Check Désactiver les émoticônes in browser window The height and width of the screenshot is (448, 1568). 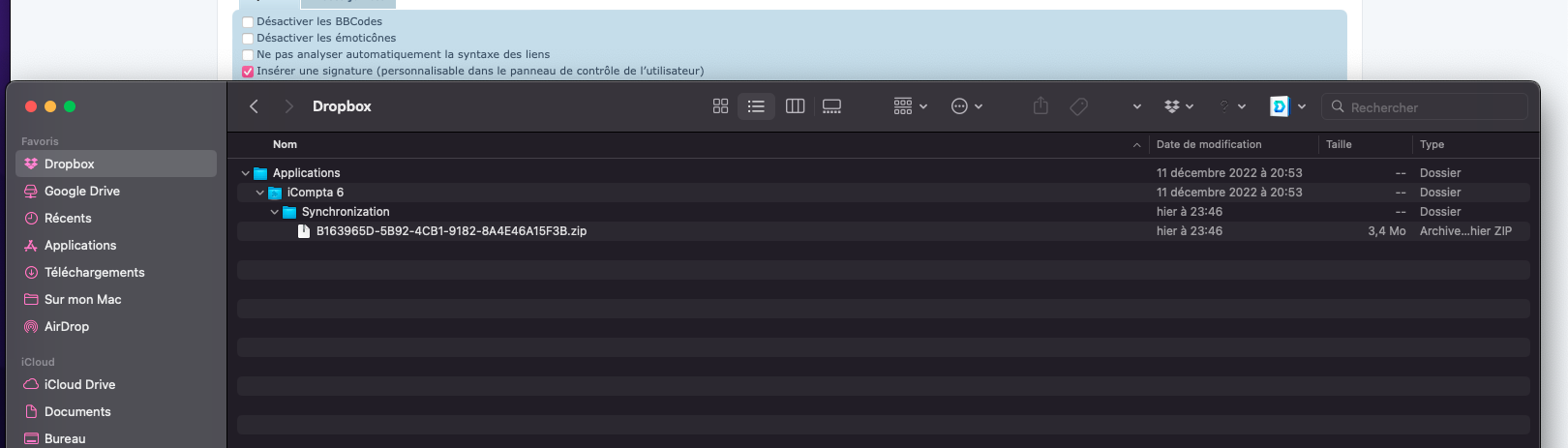point(248,39)
